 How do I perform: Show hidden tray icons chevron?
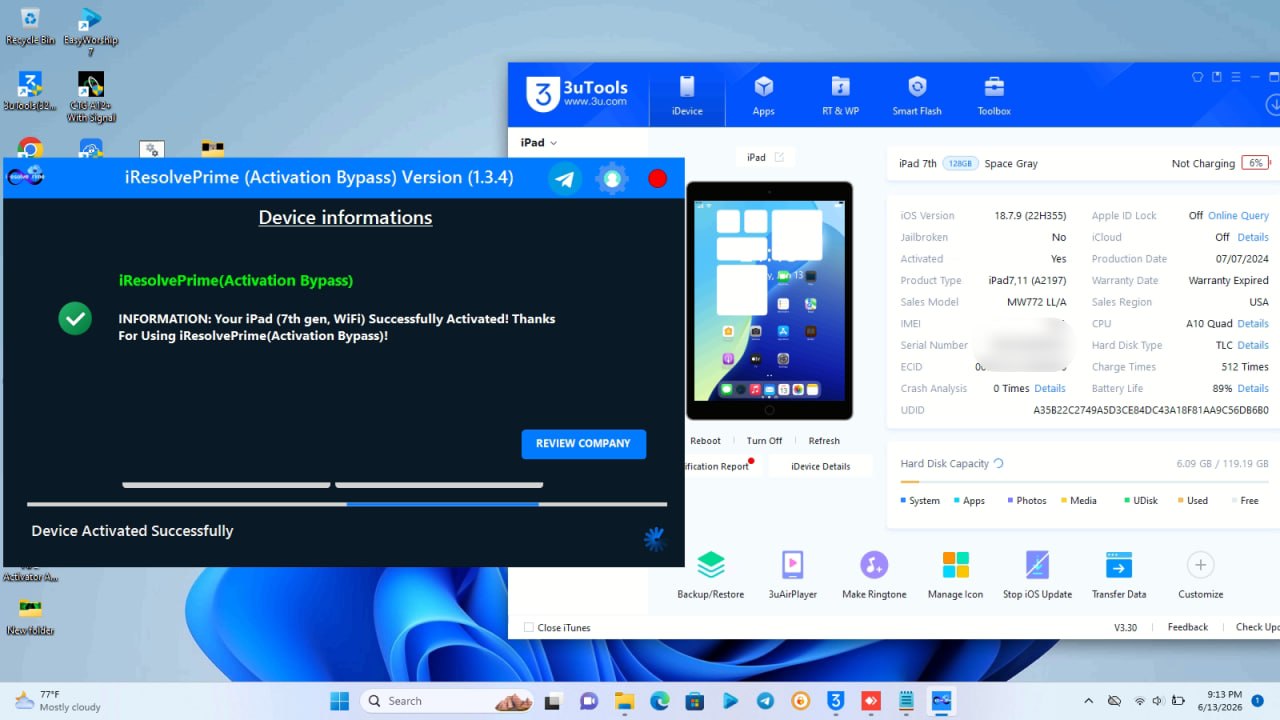pos(1089,701)
